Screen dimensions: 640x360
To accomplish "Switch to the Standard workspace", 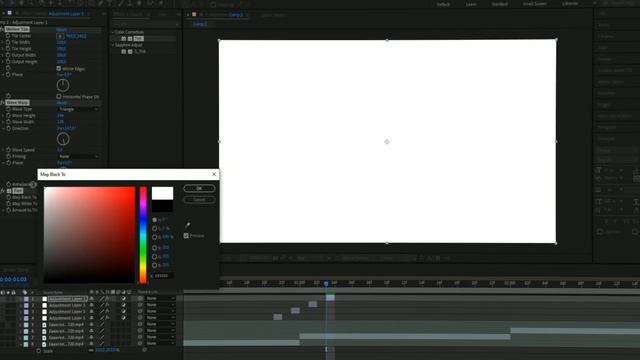I will pyautogui.click(x=500, y=4).
